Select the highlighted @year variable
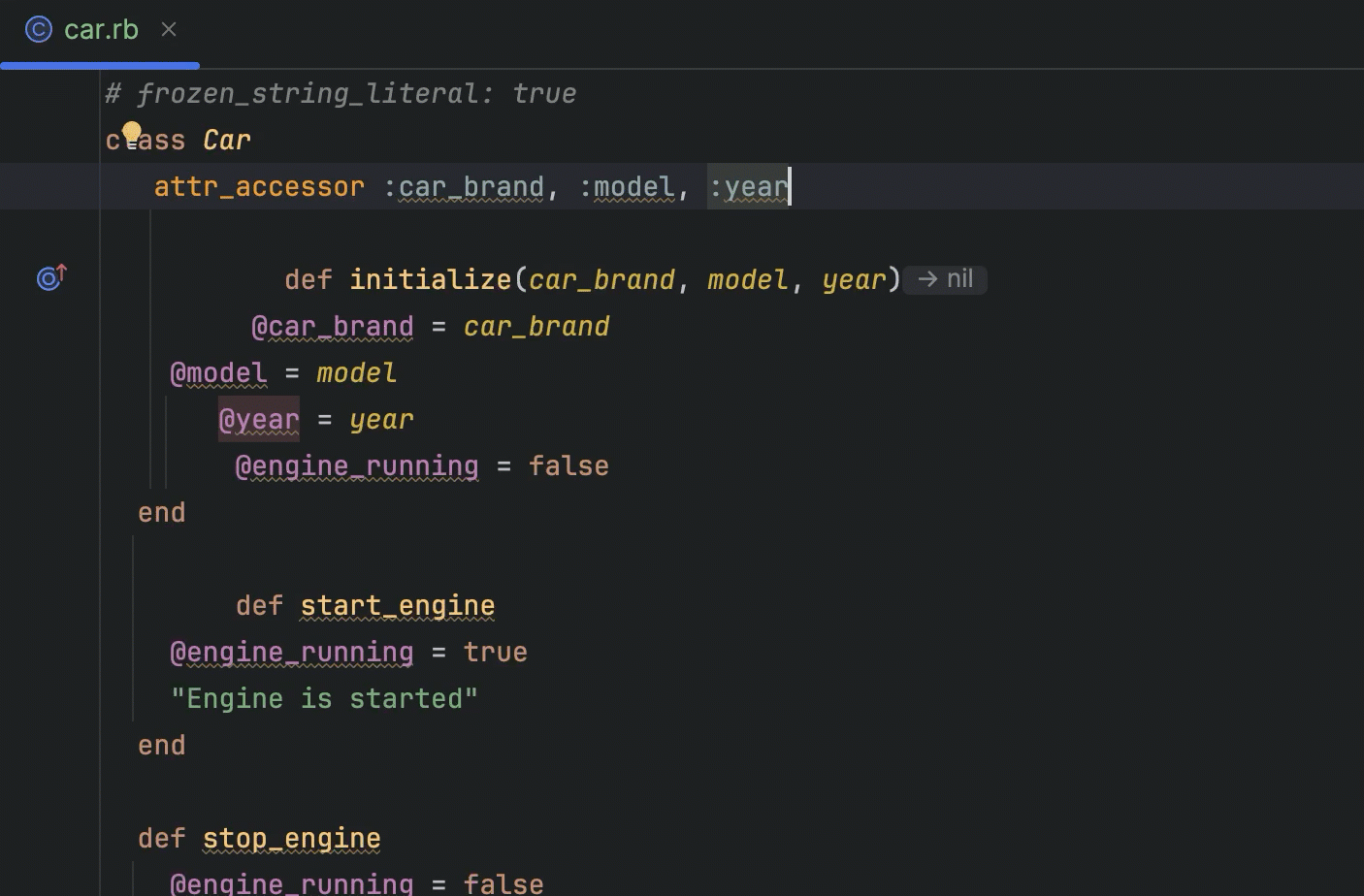This screenshot has width=1364, height=896. (x=258, y=419)
